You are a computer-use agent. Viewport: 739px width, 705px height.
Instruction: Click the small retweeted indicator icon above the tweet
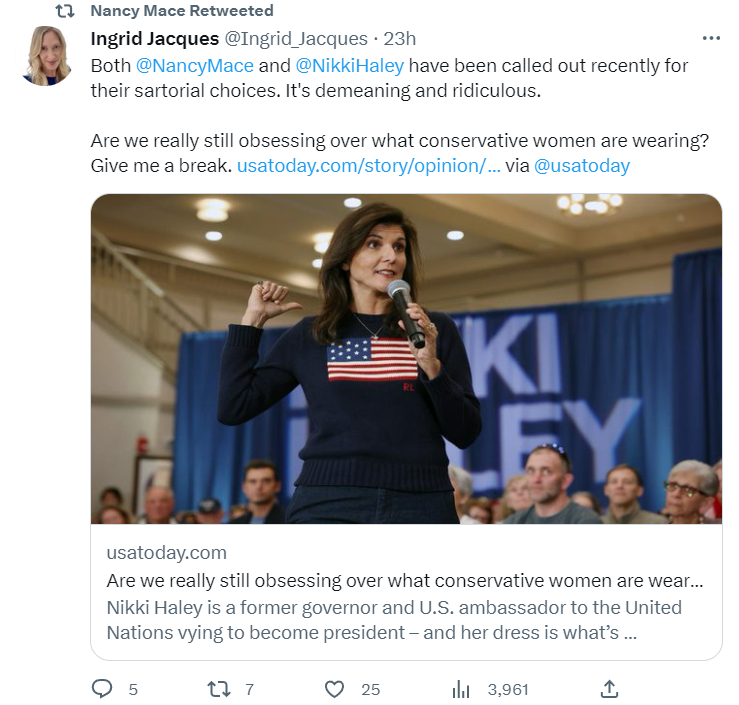click(x=64, y=11)
